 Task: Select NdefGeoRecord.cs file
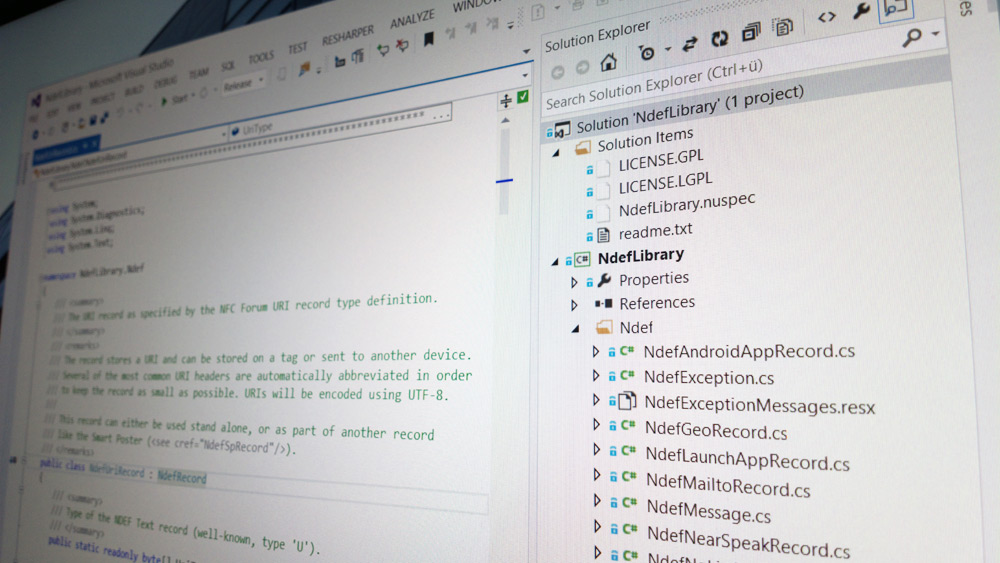[x=716, y=430]
